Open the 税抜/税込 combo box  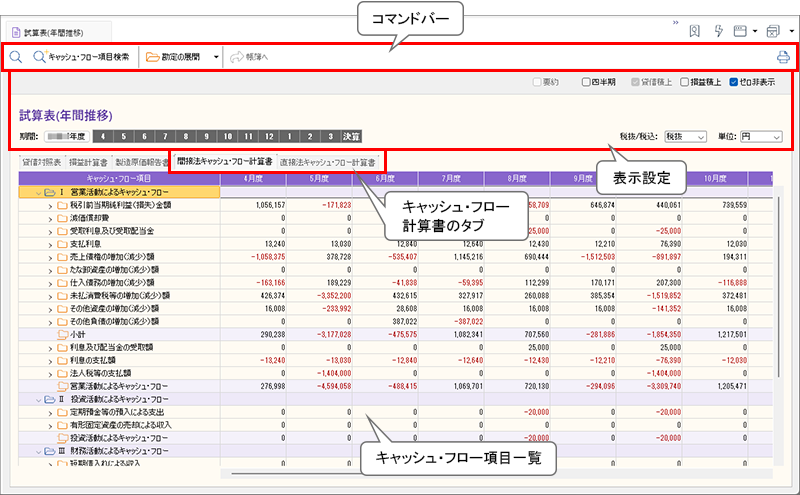tap(685, 137)
